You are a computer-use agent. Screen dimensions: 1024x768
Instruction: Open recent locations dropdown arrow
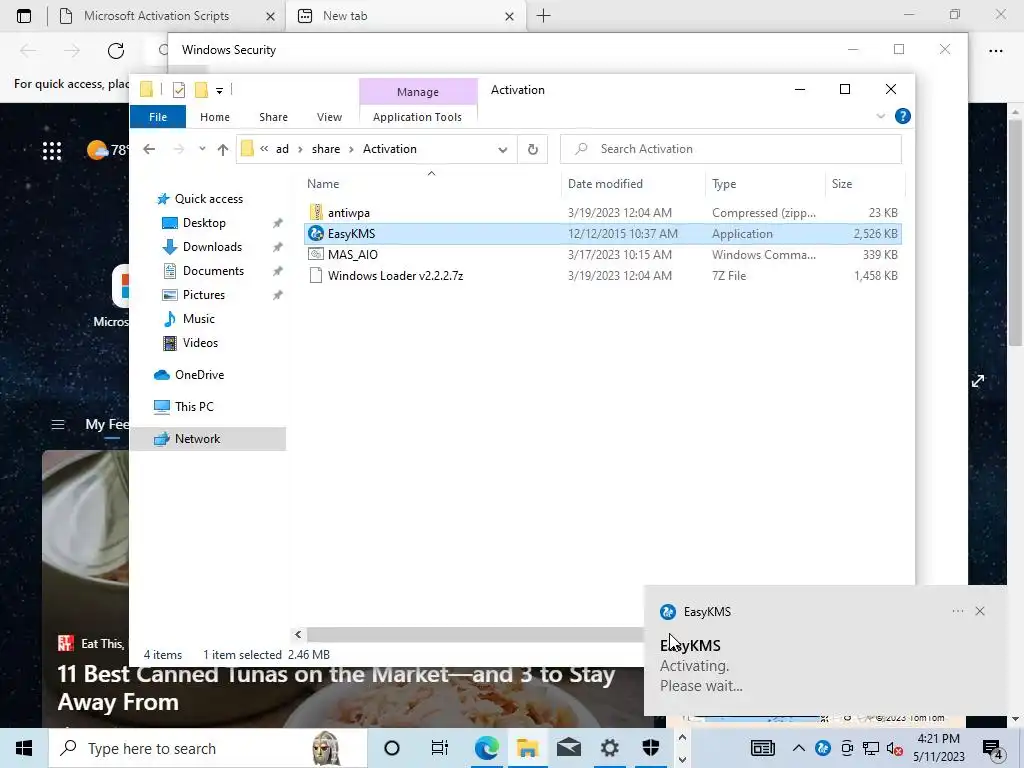pos(202,149)
